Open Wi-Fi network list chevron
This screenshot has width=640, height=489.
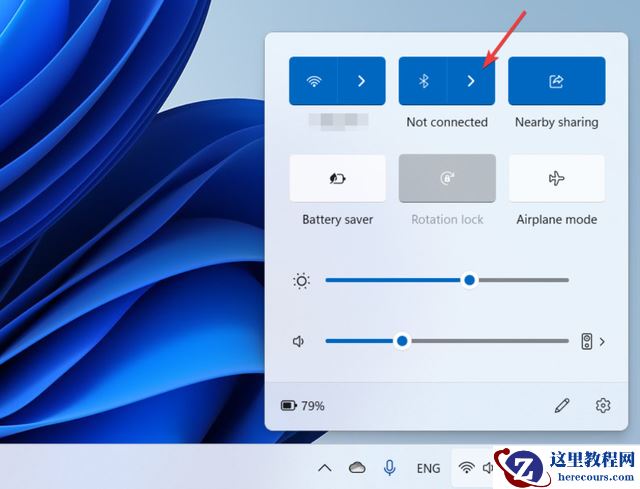[362, 81]
